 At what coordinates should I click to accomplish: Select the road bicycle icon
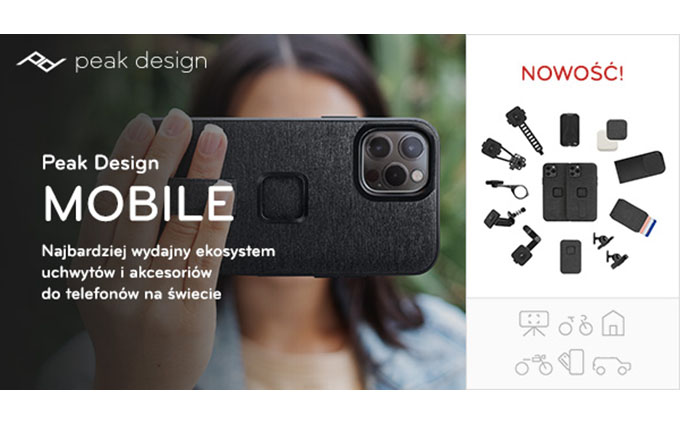[x=575, y=325]
